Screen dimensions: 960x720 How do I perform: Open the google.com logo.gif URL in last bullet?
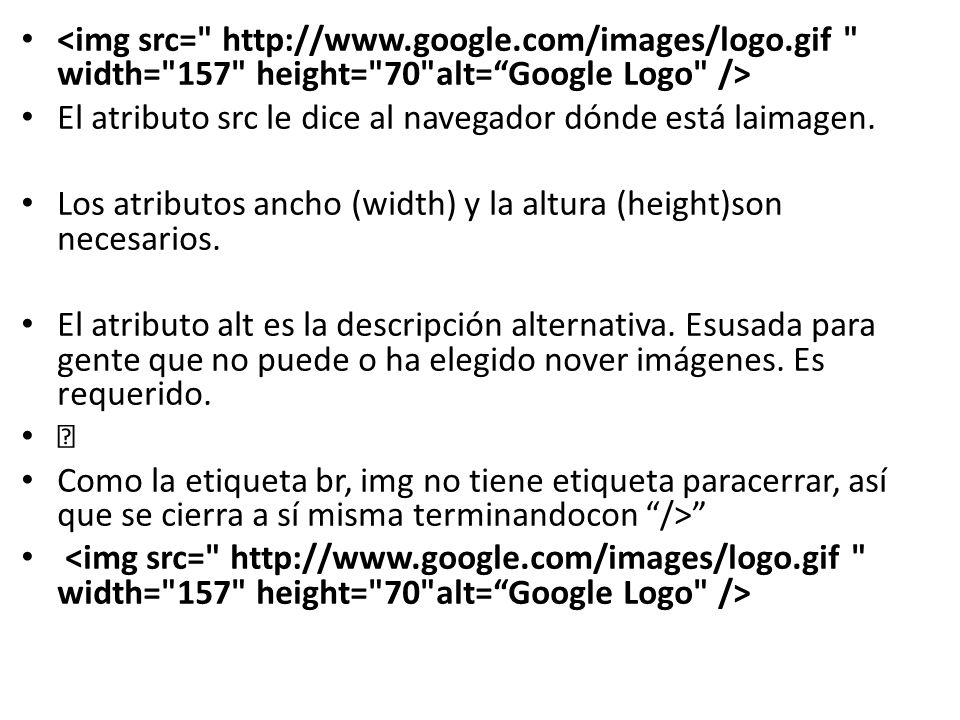[x=534, y=558]
